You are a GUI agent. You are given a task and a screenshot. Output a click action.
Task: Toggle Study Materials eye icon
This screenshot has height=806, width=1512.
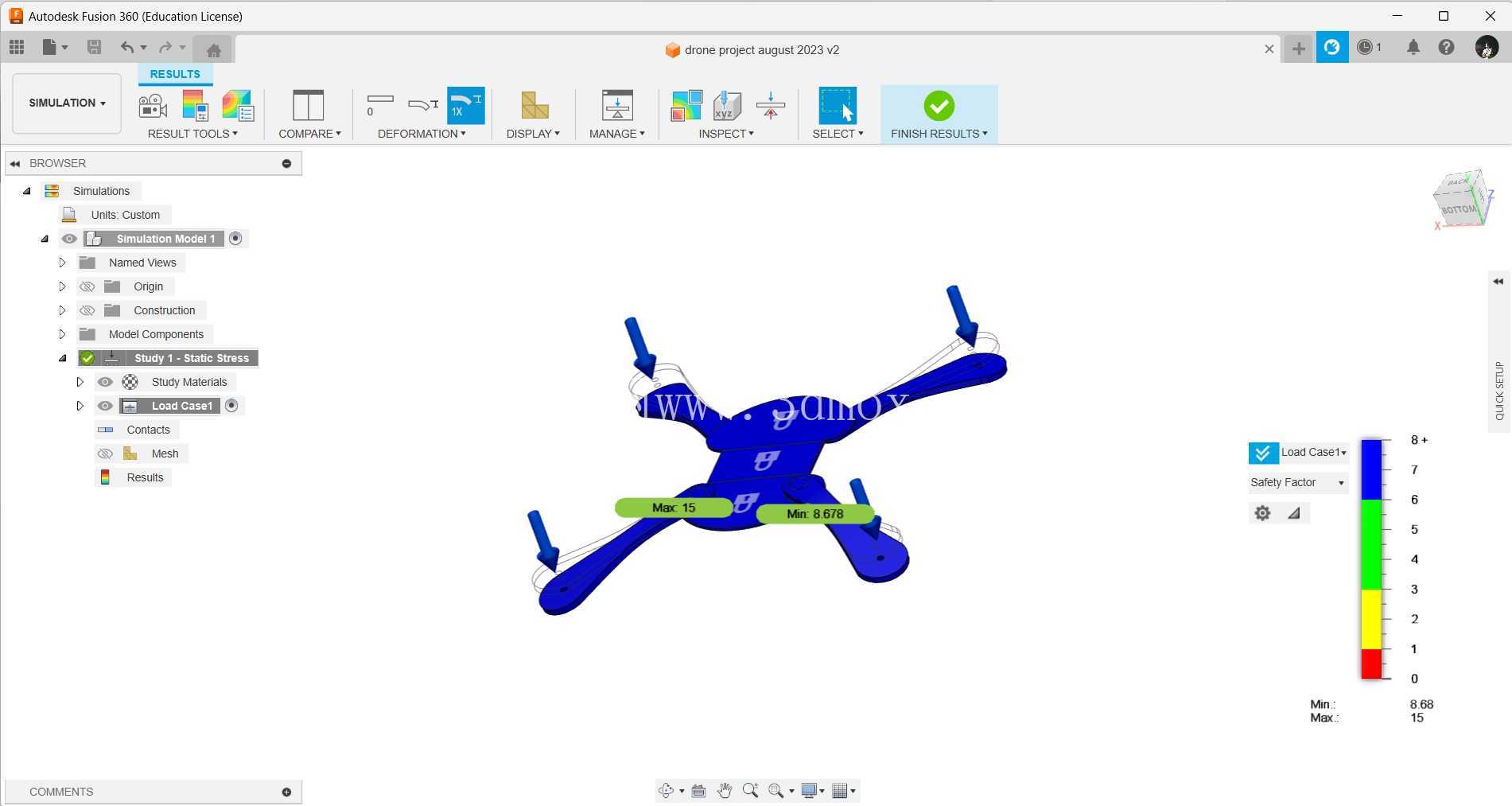[x=105, y=382]
